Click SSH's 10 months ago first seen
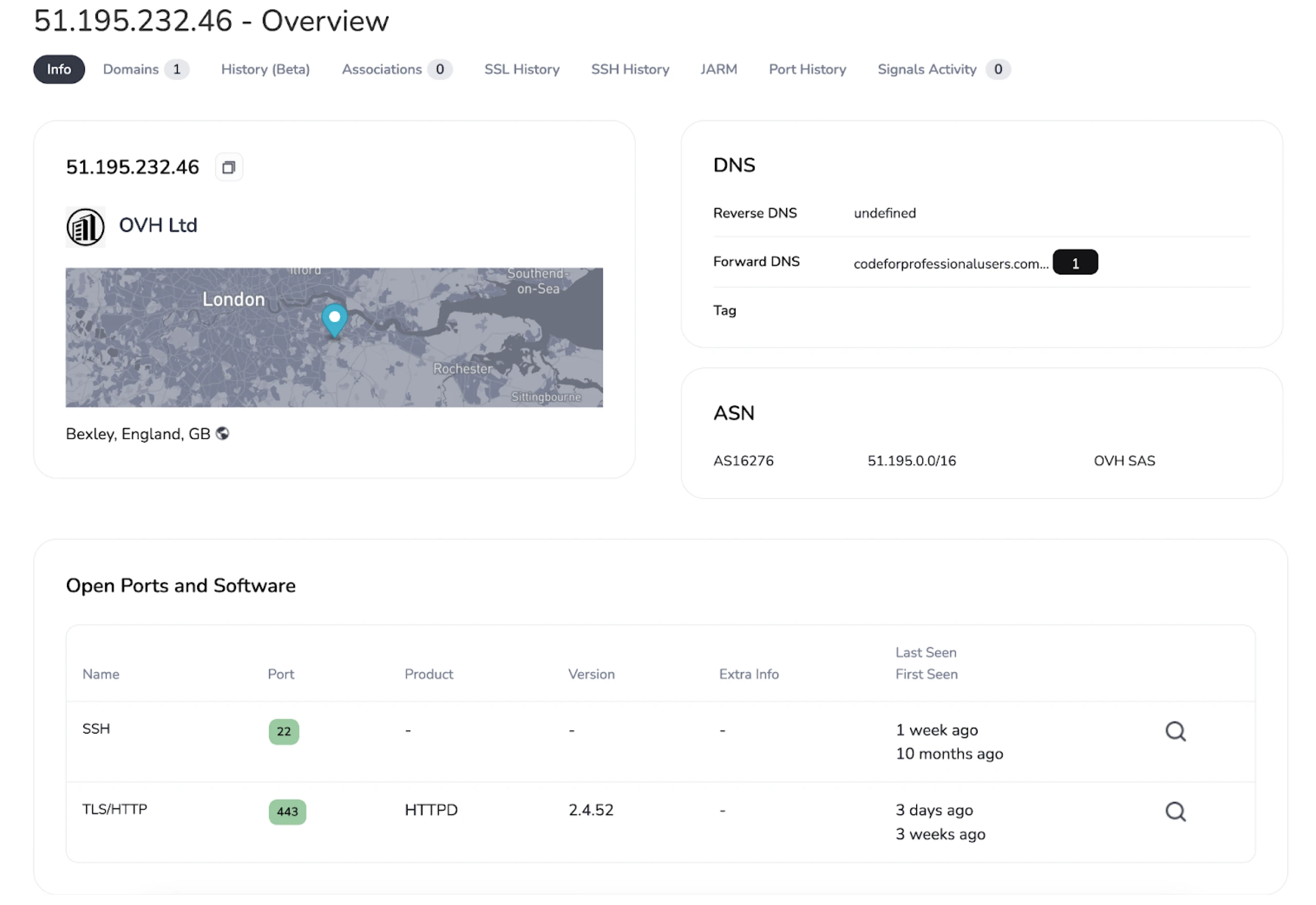Image resolution: width=1316 pixels, height=905 pixels. [949, 754]
